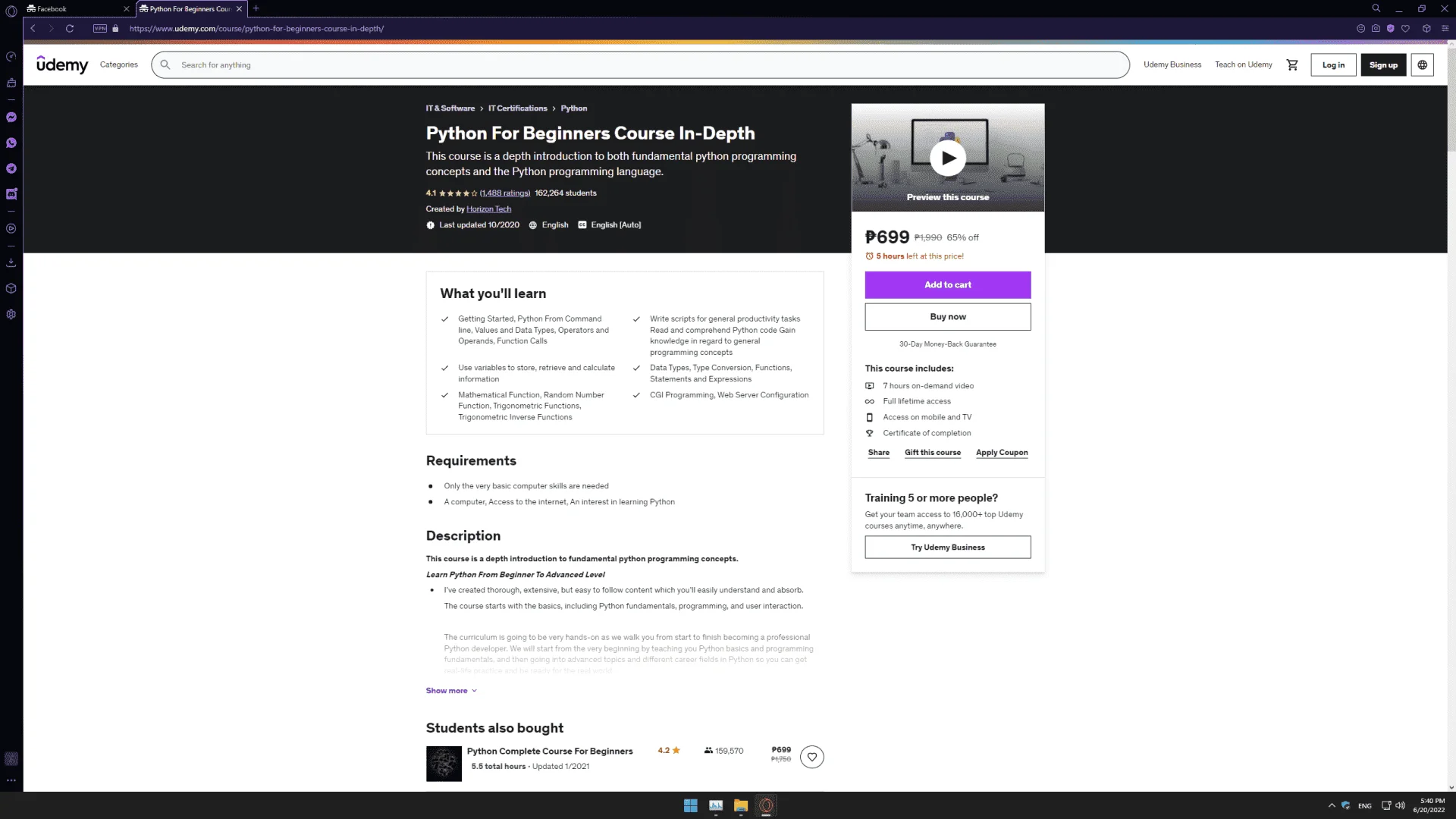Viewport: 1456px width, 819px height.
Task: Show hidden system tray icons
Action: pos(1332,805)
